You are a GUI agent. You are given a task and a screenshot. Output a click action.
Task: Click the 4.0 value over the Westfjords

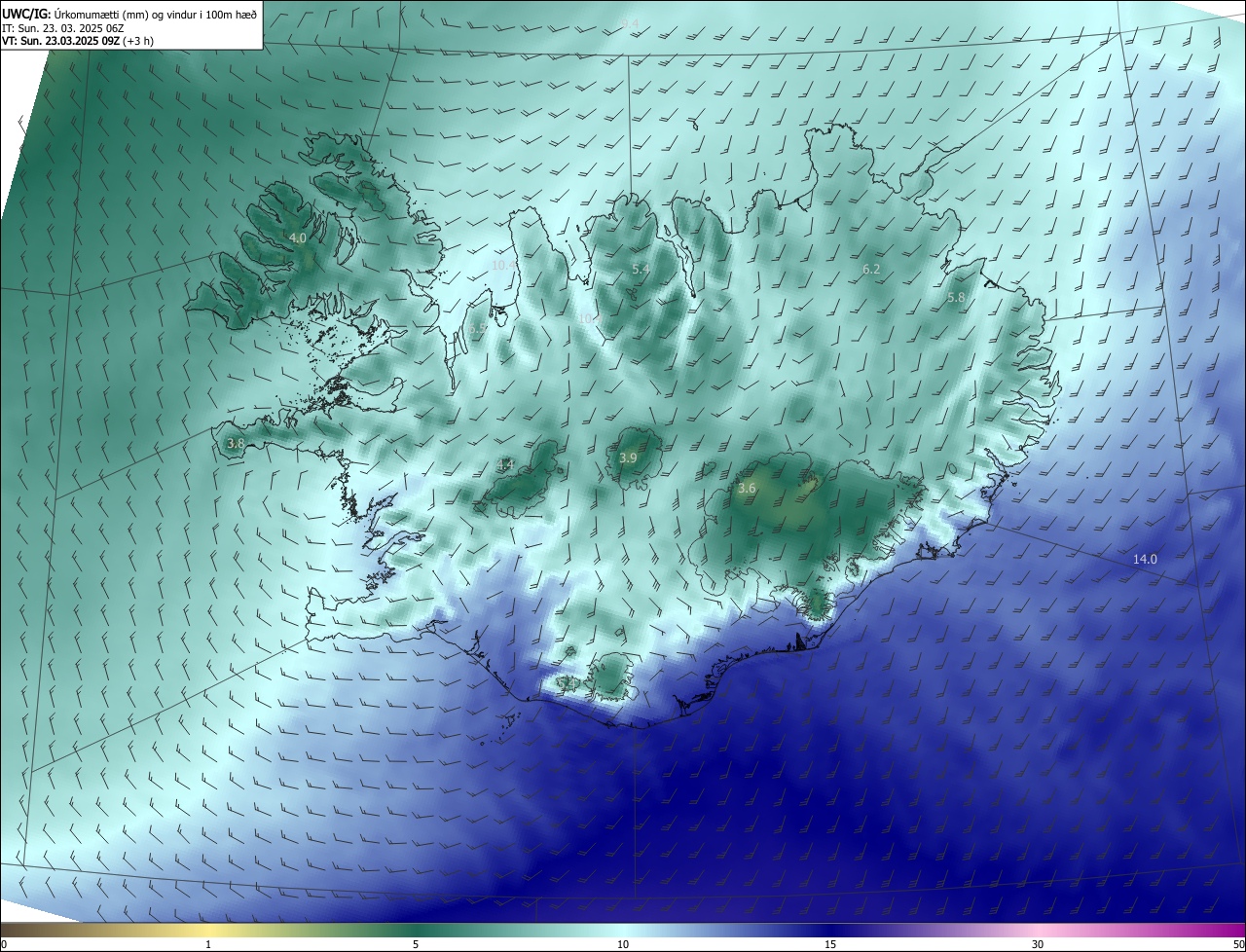click(297, 238)
